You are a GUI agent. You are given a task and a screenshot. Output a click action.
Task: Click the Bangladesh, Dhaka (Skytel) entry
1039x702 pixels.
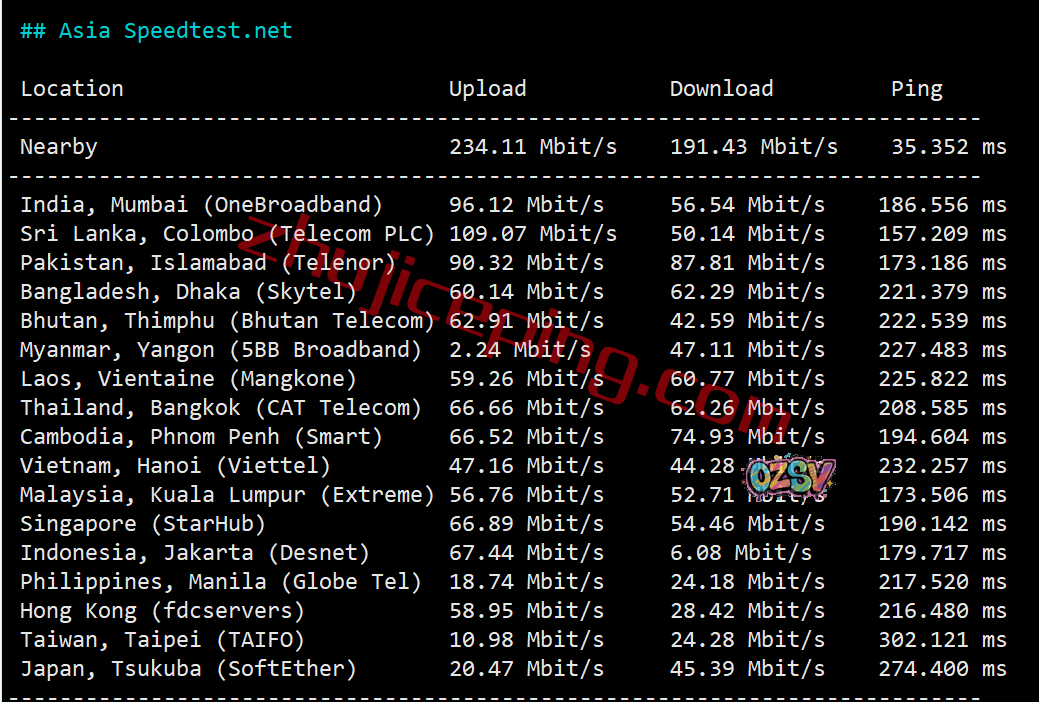(188, 292)
